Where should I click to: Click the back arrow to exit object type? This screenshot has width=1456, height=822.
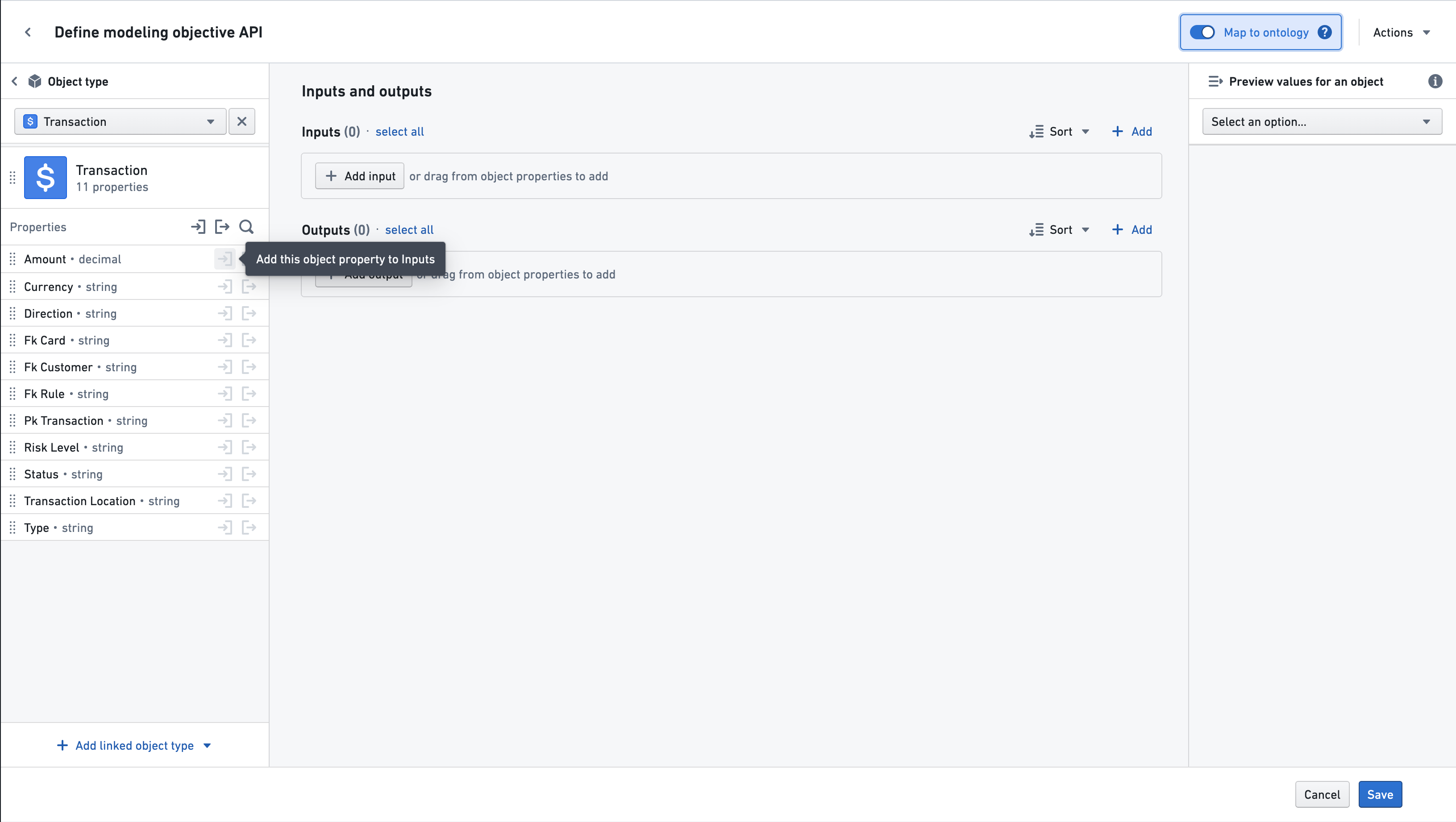[14, 81]
